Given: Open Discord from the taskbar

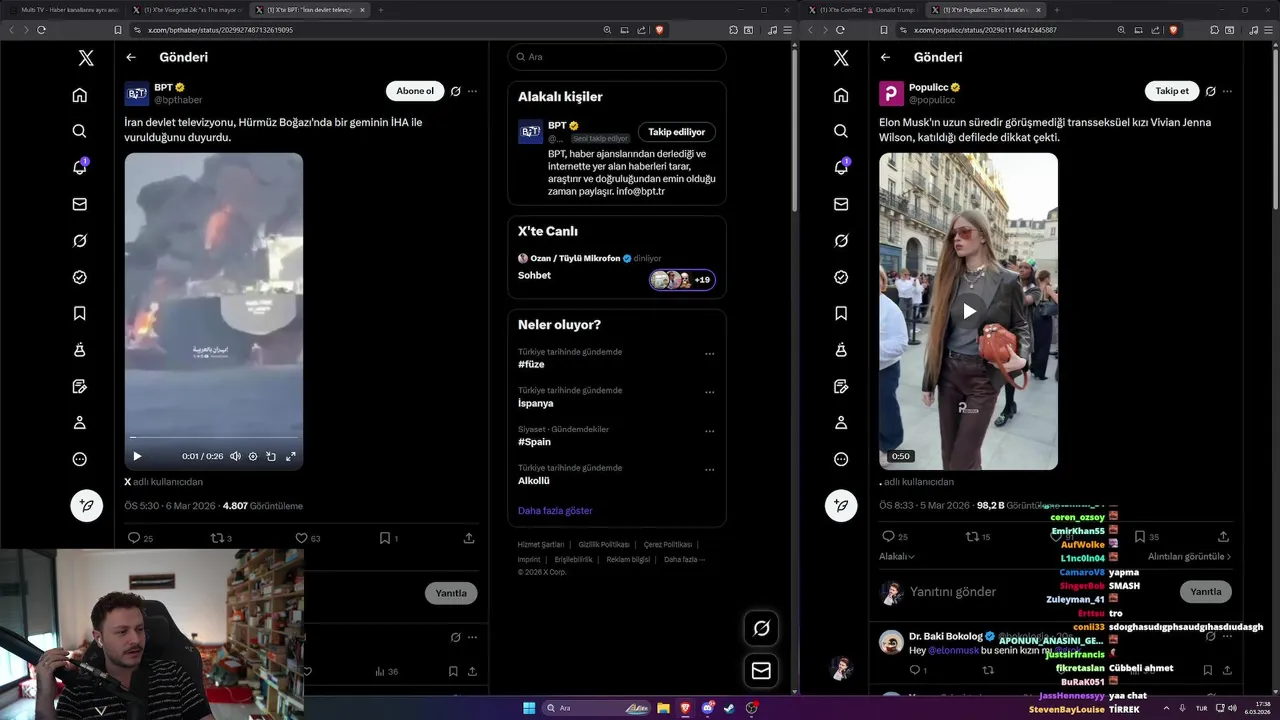Looking at the screenshot, I should click(707, 708).
